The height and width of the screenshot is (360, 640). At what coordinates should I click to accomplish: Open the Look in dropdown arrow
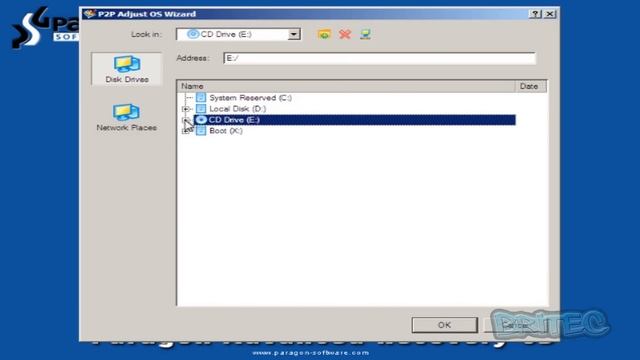pyautogui.click(x=294, y=34)
